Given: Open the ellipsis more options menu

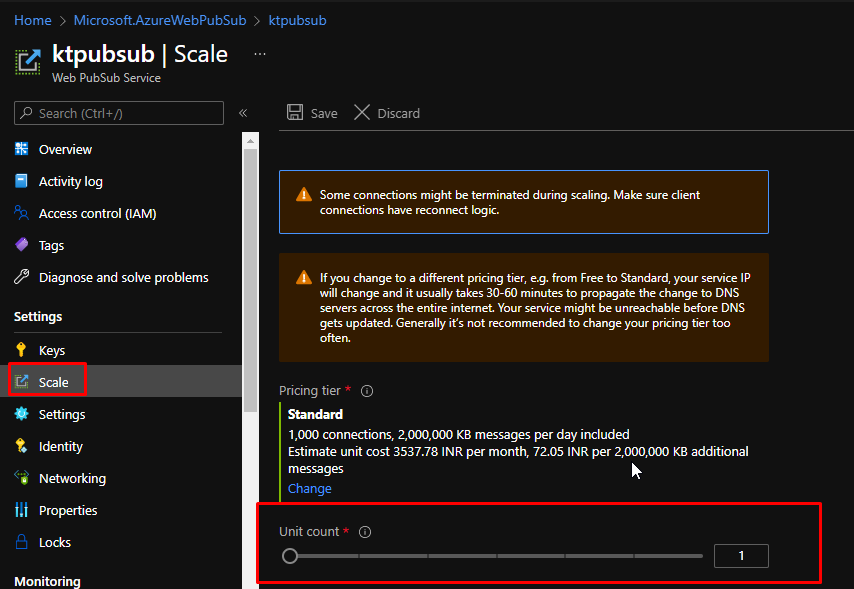Looking at the screenshot, I should point(261,53).
